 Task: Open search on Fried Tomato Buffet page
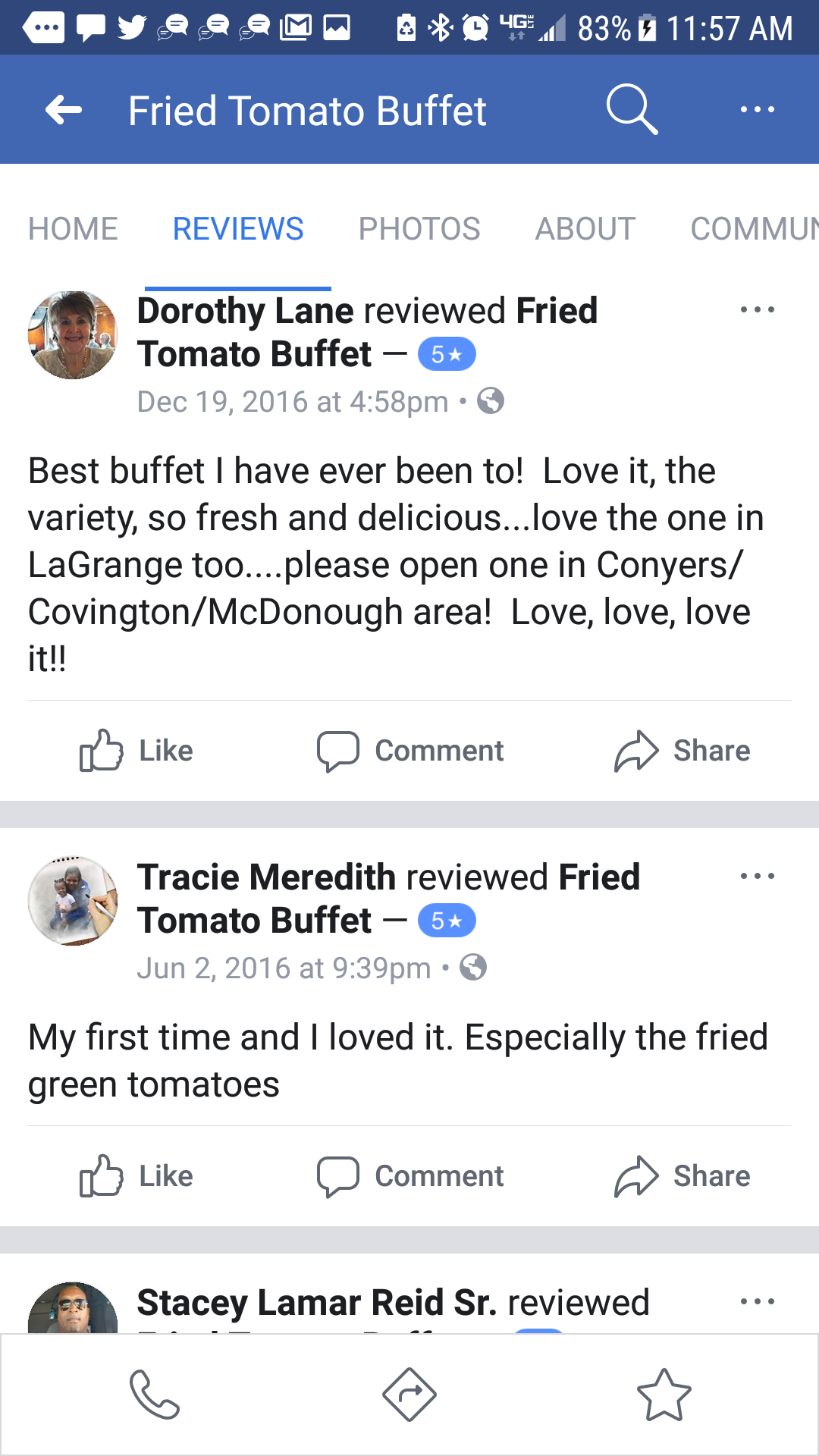632,110
